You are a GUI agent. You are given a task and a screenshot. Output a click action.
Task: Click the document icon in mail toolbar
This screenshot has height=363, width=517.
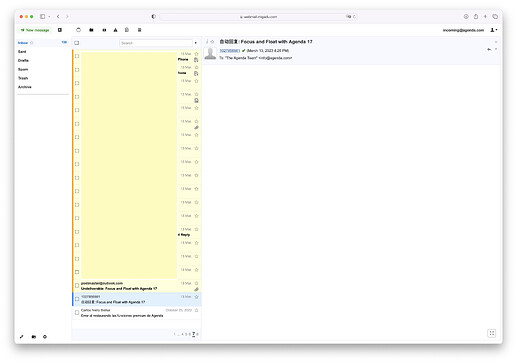[127, 30]
